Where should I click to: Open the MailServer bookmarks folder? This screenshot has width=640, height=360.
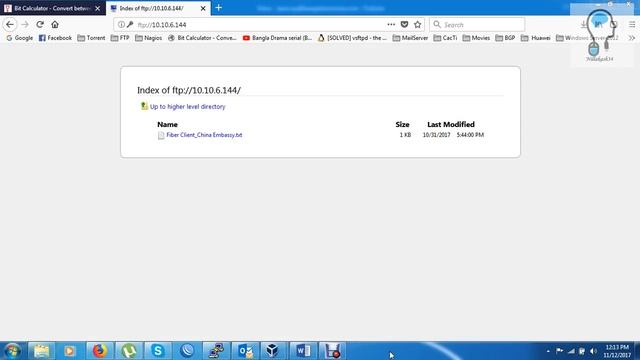(x=410, y=38)
